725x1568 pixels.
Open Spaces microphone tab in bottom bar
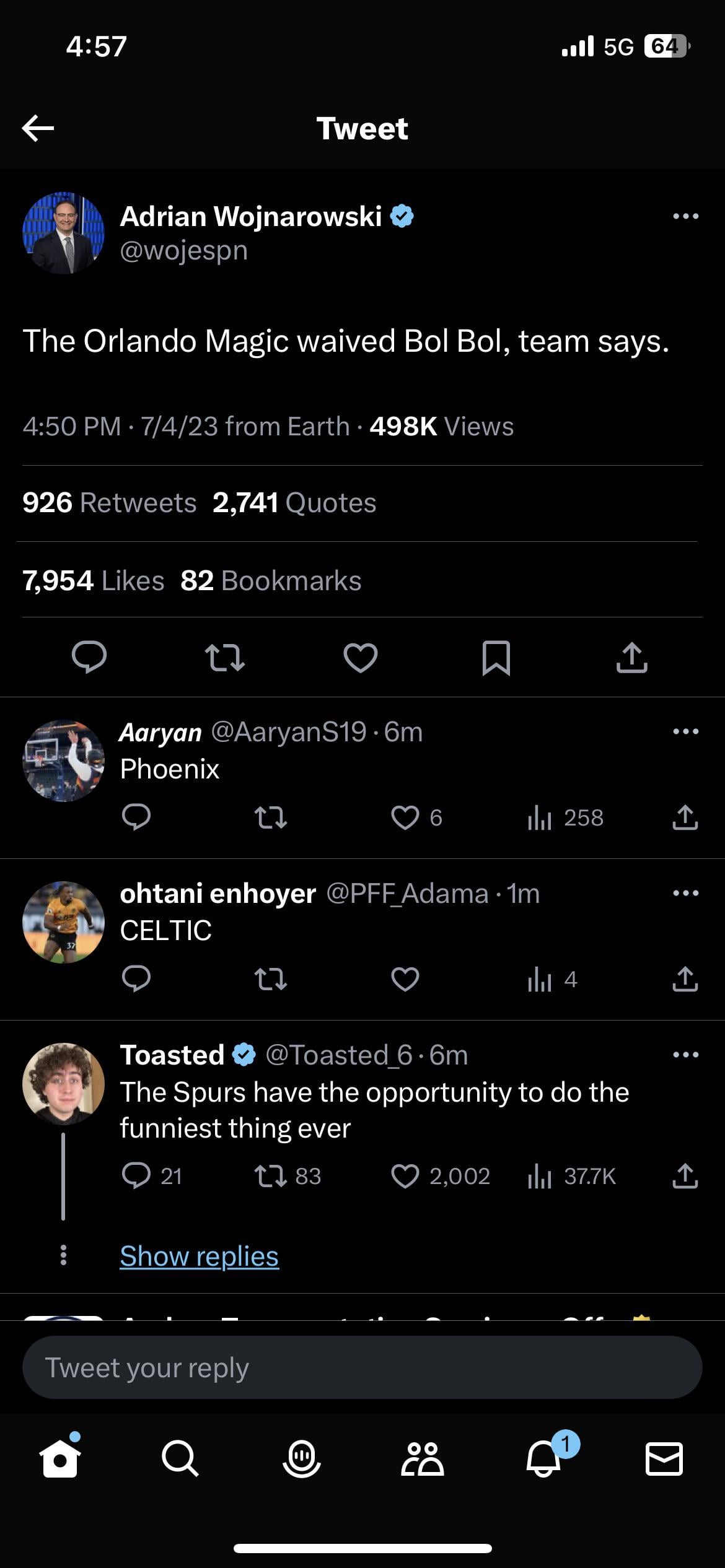(x=301, y=1459)
